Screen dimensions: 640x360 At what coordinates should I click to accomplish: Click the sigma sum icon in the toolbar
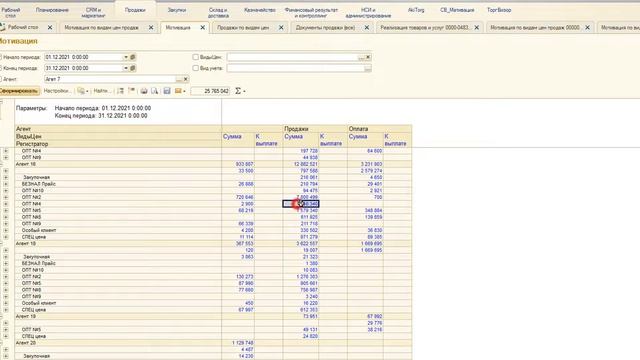[x=239, y=91]
